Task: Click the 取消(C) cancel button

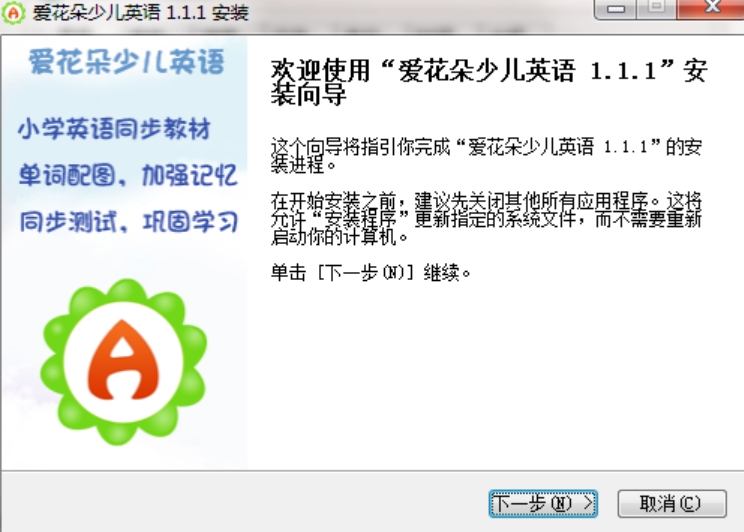Action: 671,504
